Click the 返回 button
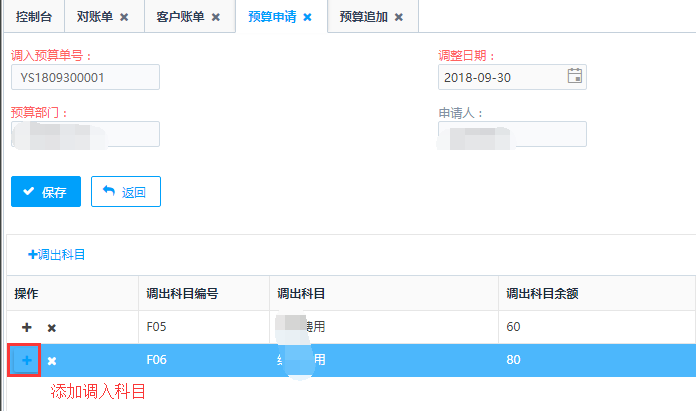The width and height of the screenshot is (696, 411). pos(125,192)
